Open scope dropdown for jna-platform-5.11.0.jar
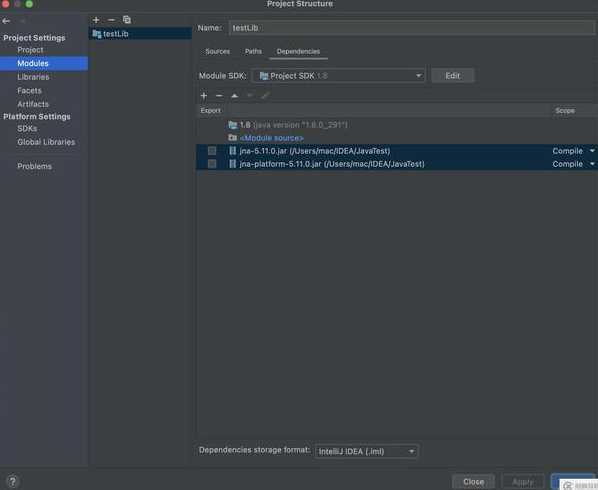This screenshot has width=598, height=490. pyautogui.click(x=592, y=164)
